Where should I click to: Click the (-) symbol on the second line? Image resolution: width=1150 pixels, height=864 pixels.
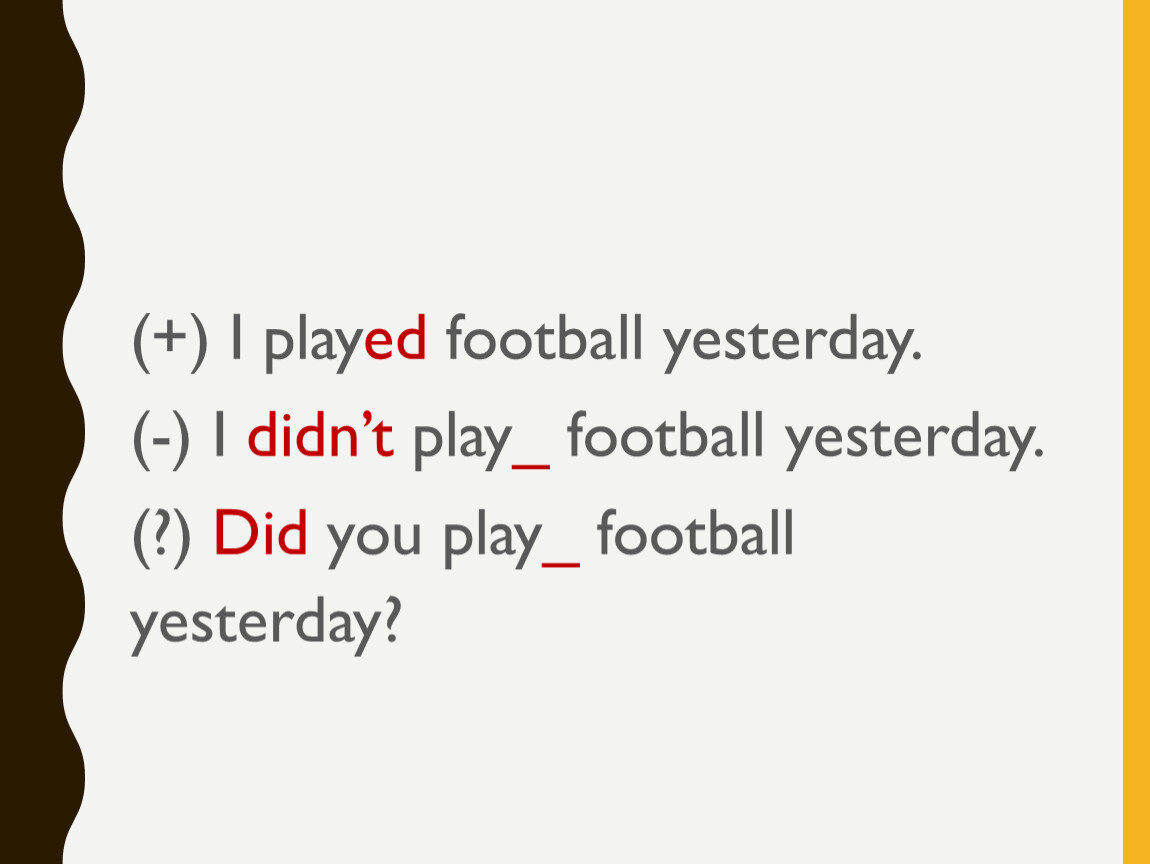tap(161, 439)
